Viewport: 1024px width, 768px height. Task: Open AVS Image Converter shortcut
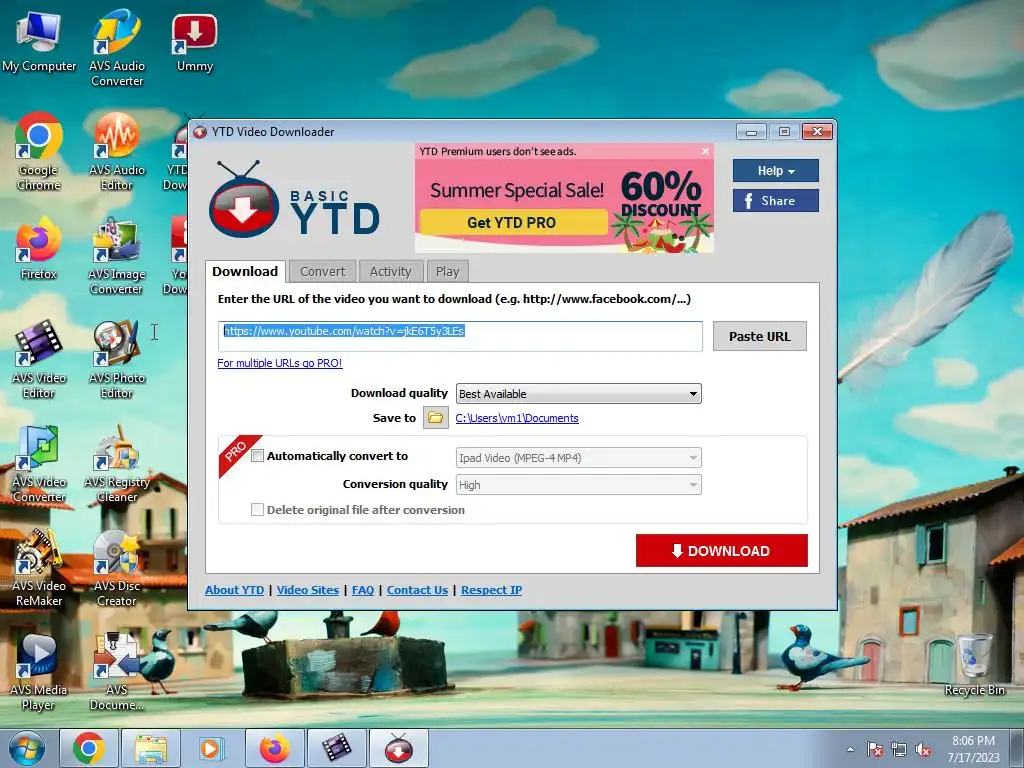click(117, 256)
